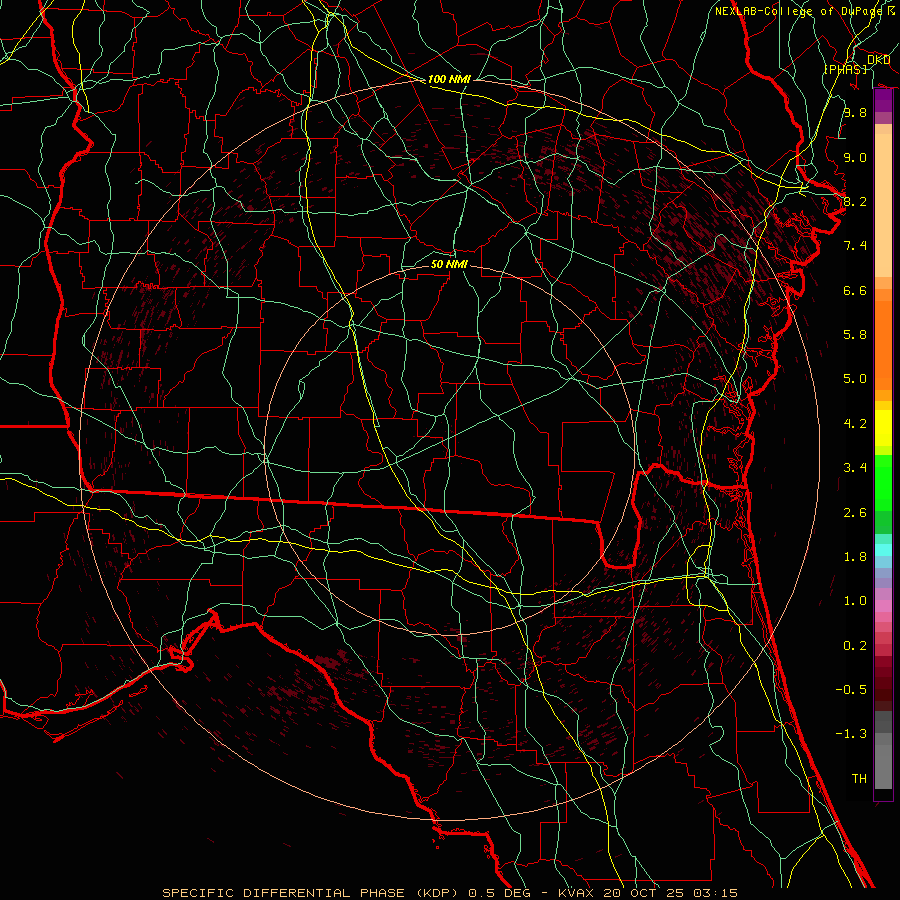Screen dimensions: 900x900
Task: Click the 7.4 scale value
Action: (855, 246)
